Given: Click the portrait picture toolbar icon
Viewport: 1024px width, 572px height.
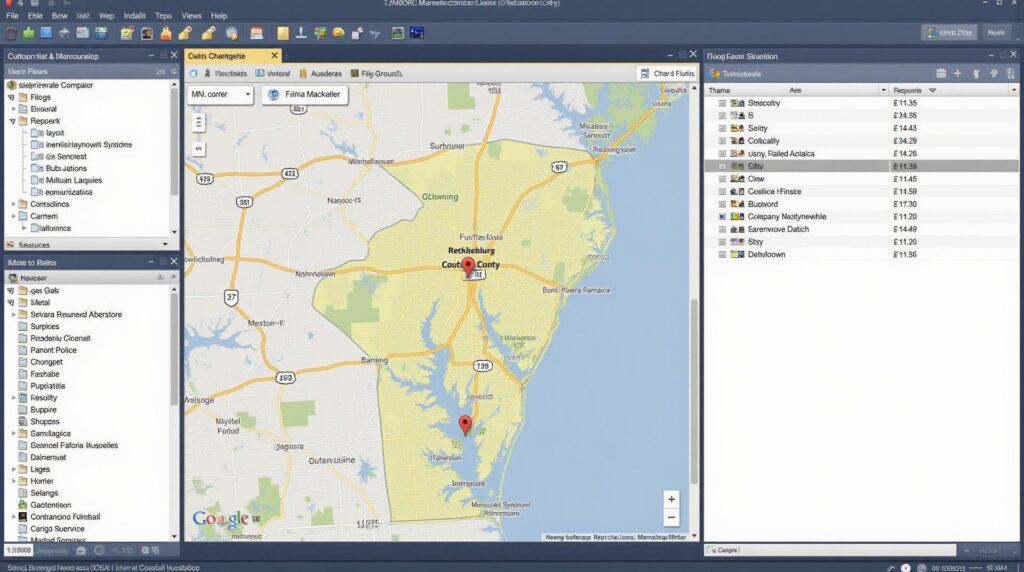Looking at the screenshot, I should (x=147, y=33).
